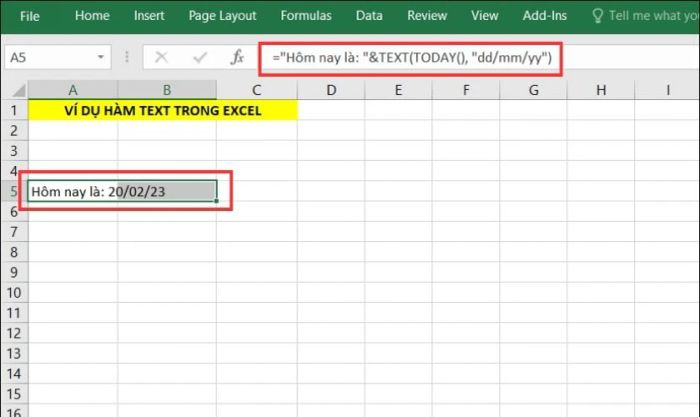
Task: Switch to the Home ribbon tab
Action: pyautogui.click(x=92, y=16)
